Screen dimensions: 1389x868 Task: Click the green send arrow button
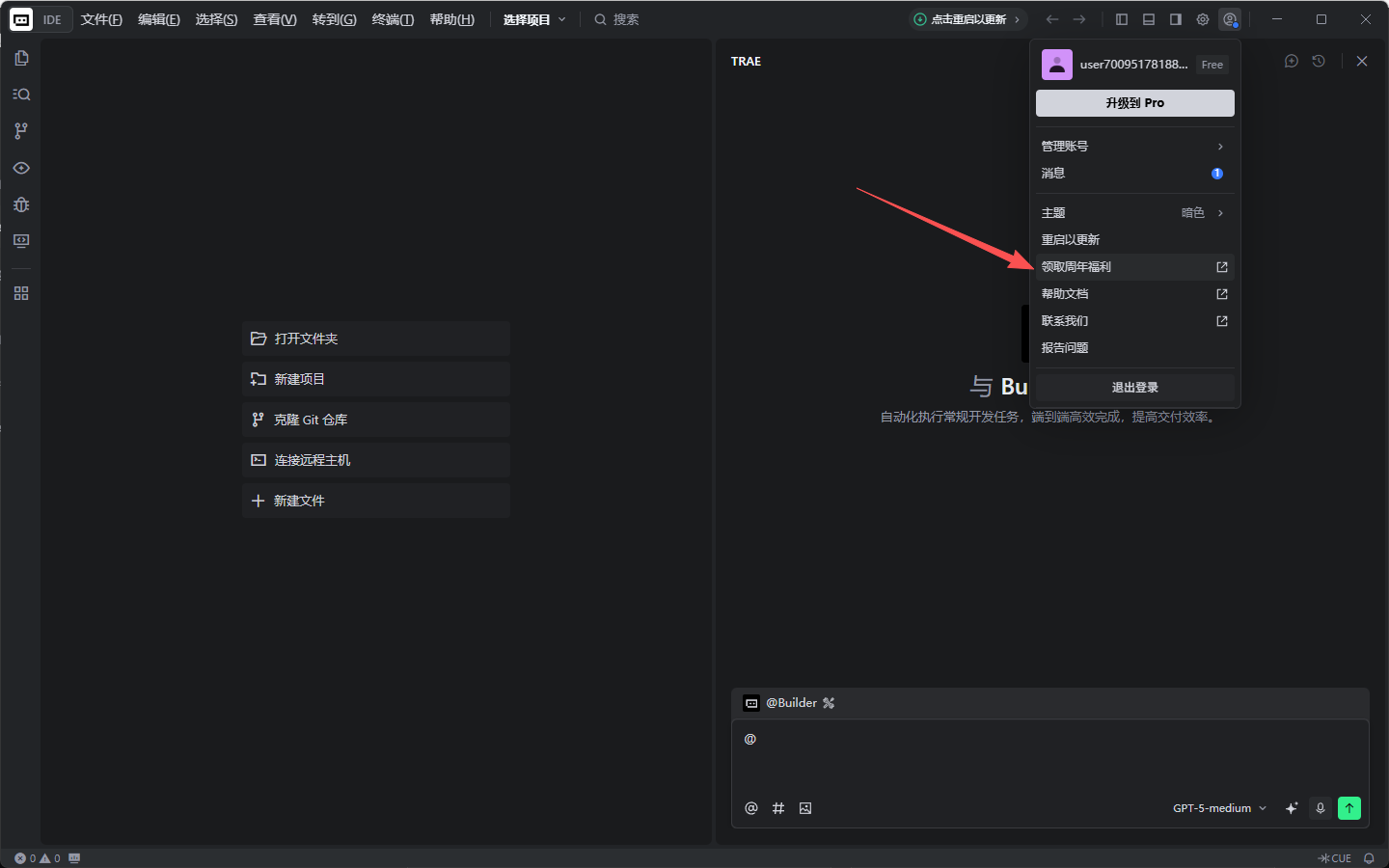1349,808
